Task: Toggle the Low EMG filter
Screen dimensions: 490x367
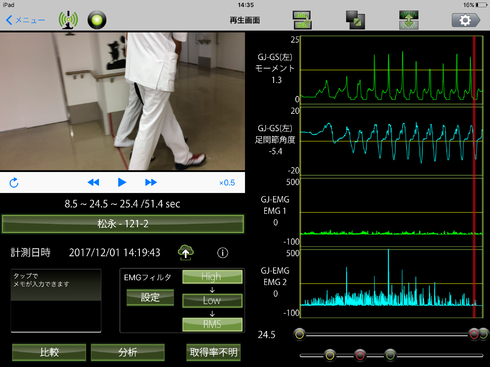Action: 212,300
